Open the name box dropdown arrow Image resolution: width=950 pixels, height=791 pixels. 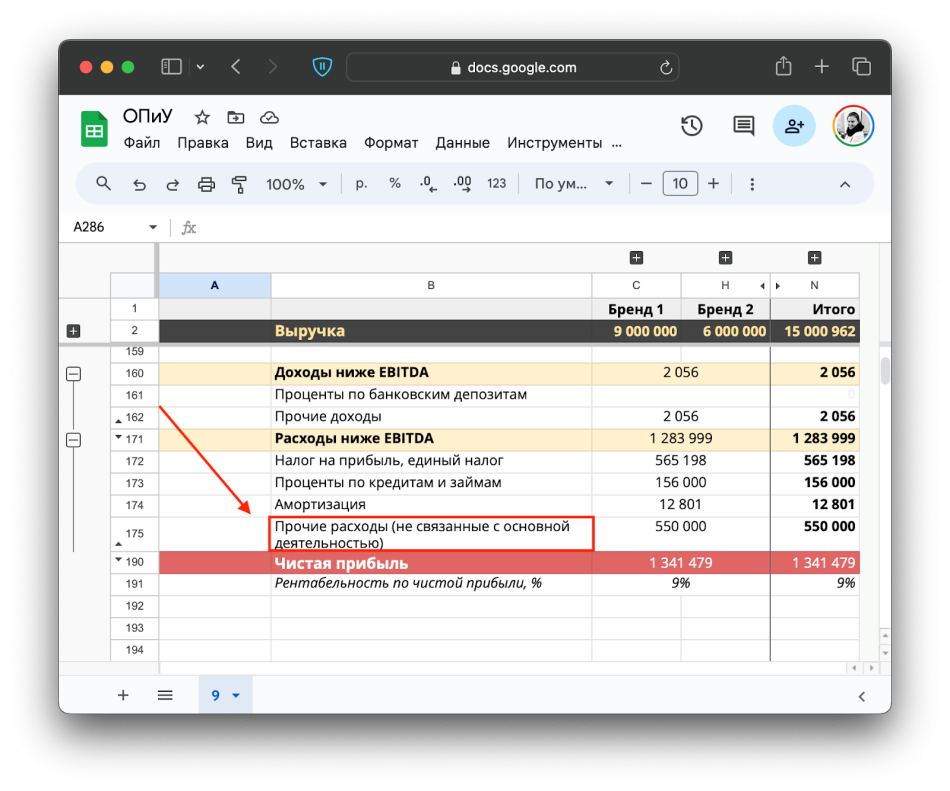coord(153,227)
